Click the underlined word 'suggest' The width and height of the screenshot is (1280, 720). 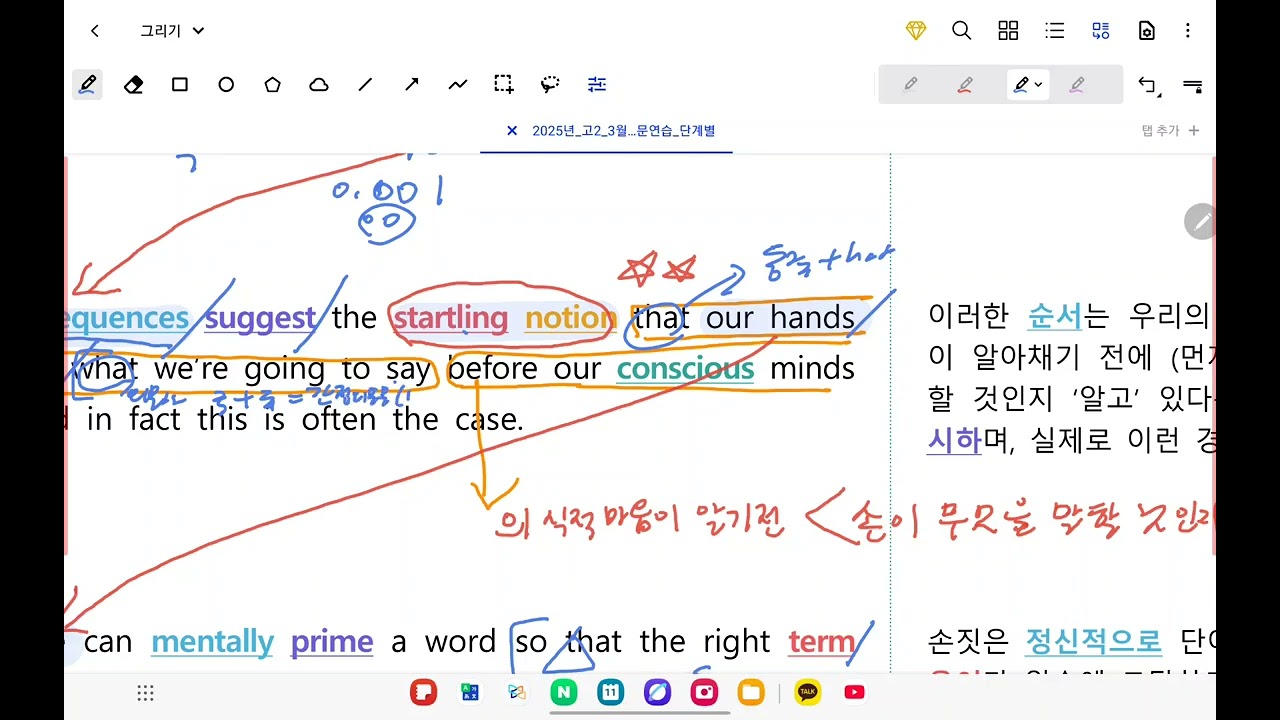coord(260,319)
